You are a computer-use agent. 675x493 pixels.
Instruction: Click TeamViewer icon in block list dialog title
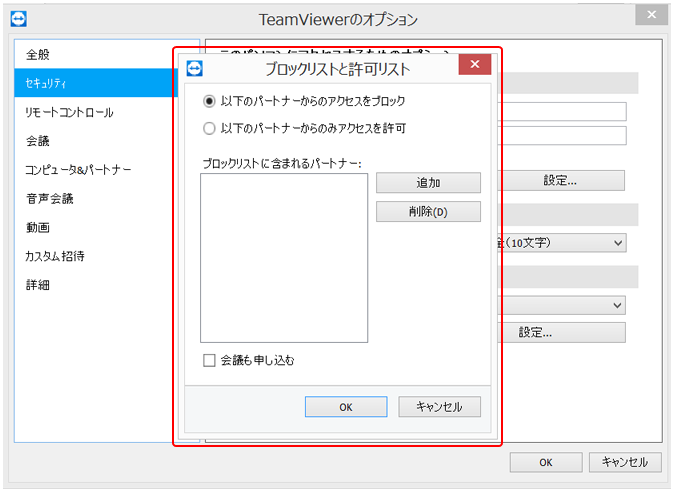(195, 69)
